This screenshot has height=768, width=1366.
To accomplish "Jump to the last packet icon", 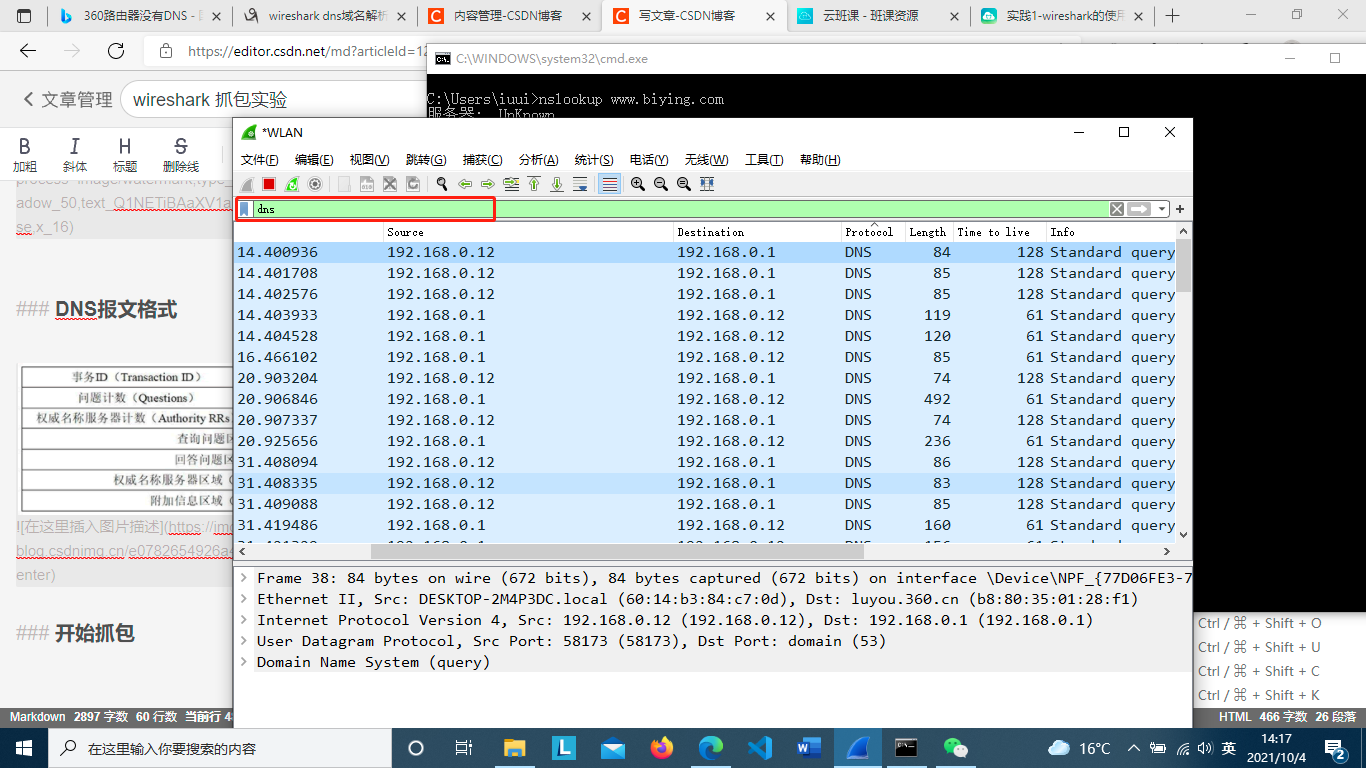I will 556,184.
